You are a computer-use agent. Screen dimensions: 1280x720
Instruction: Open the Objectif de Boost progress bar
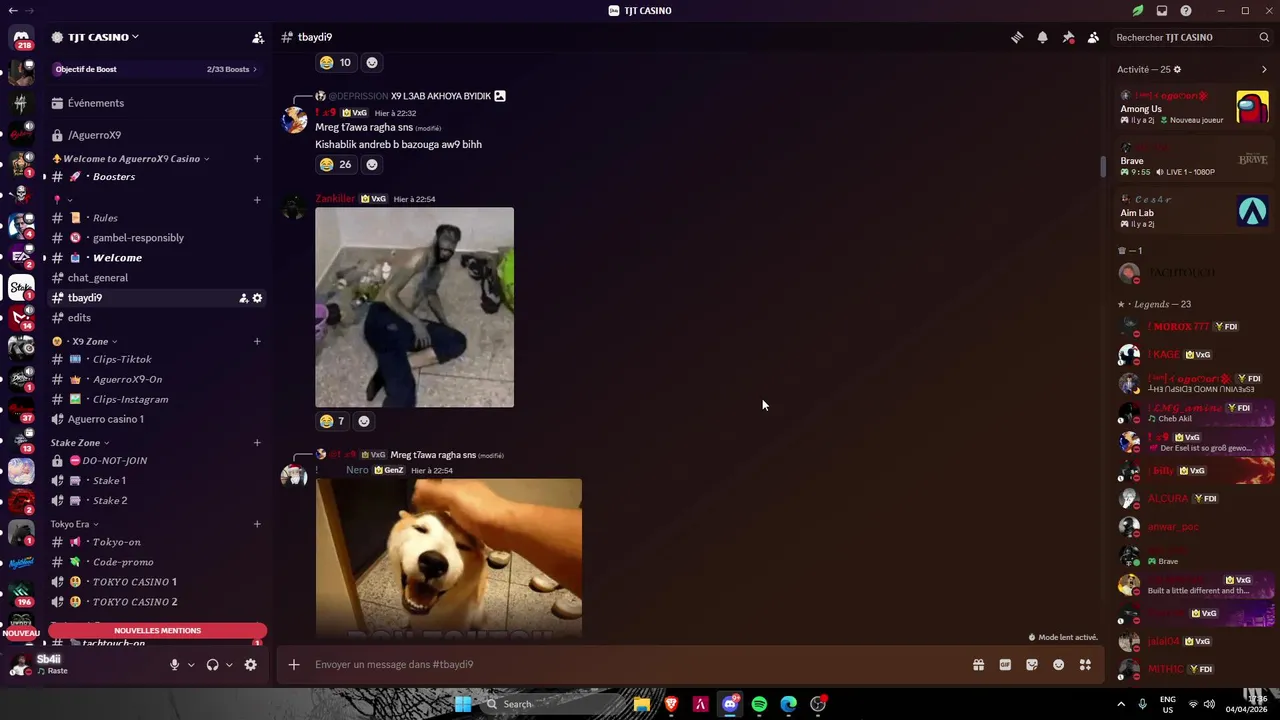tap(157, 69)
